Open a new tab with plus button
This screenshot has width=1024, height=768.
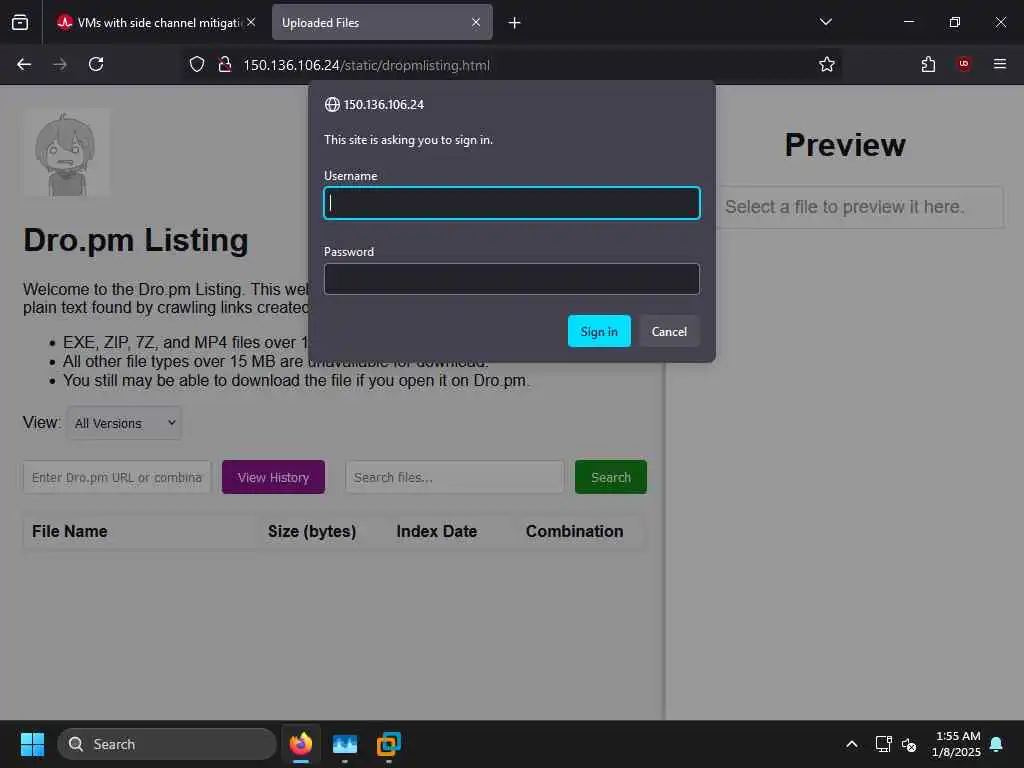pos(515,23)
